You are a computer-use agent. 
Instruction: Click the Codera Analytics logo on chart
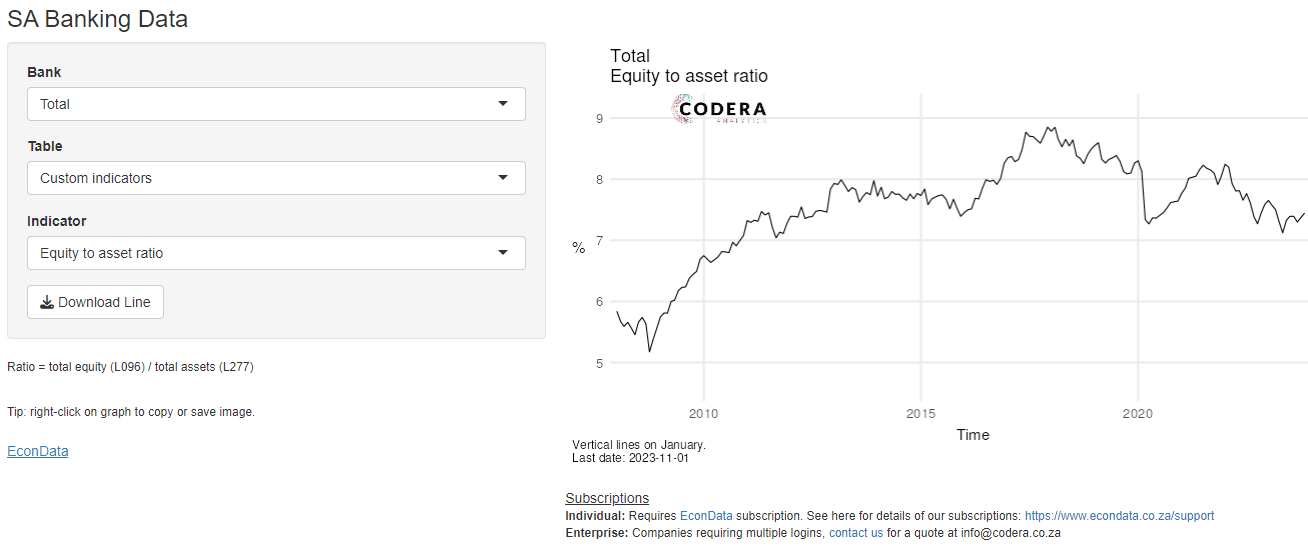click(x=719, y=109)
